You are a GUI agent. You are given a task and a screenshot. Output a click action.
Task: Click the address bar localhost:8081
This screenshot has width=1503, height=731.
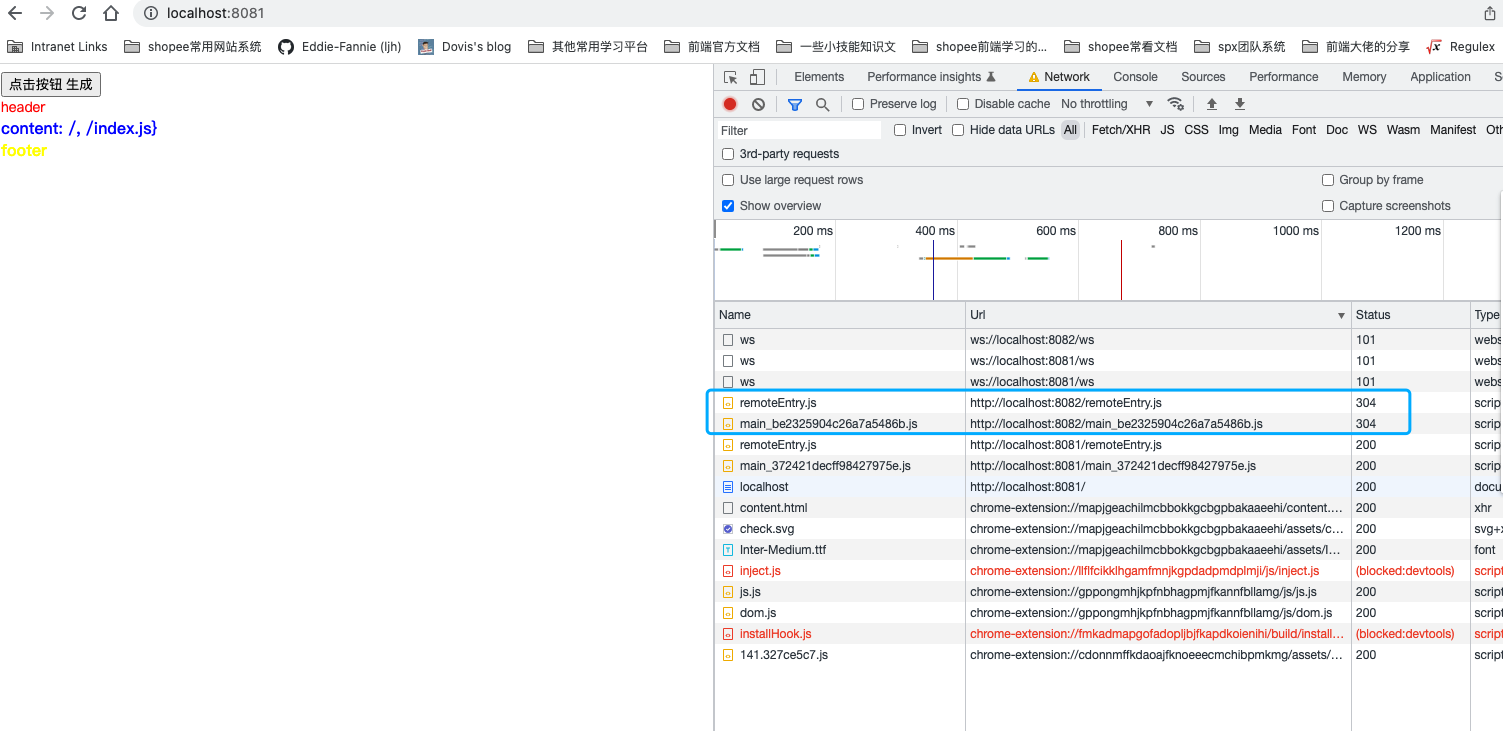click(216, 13)
